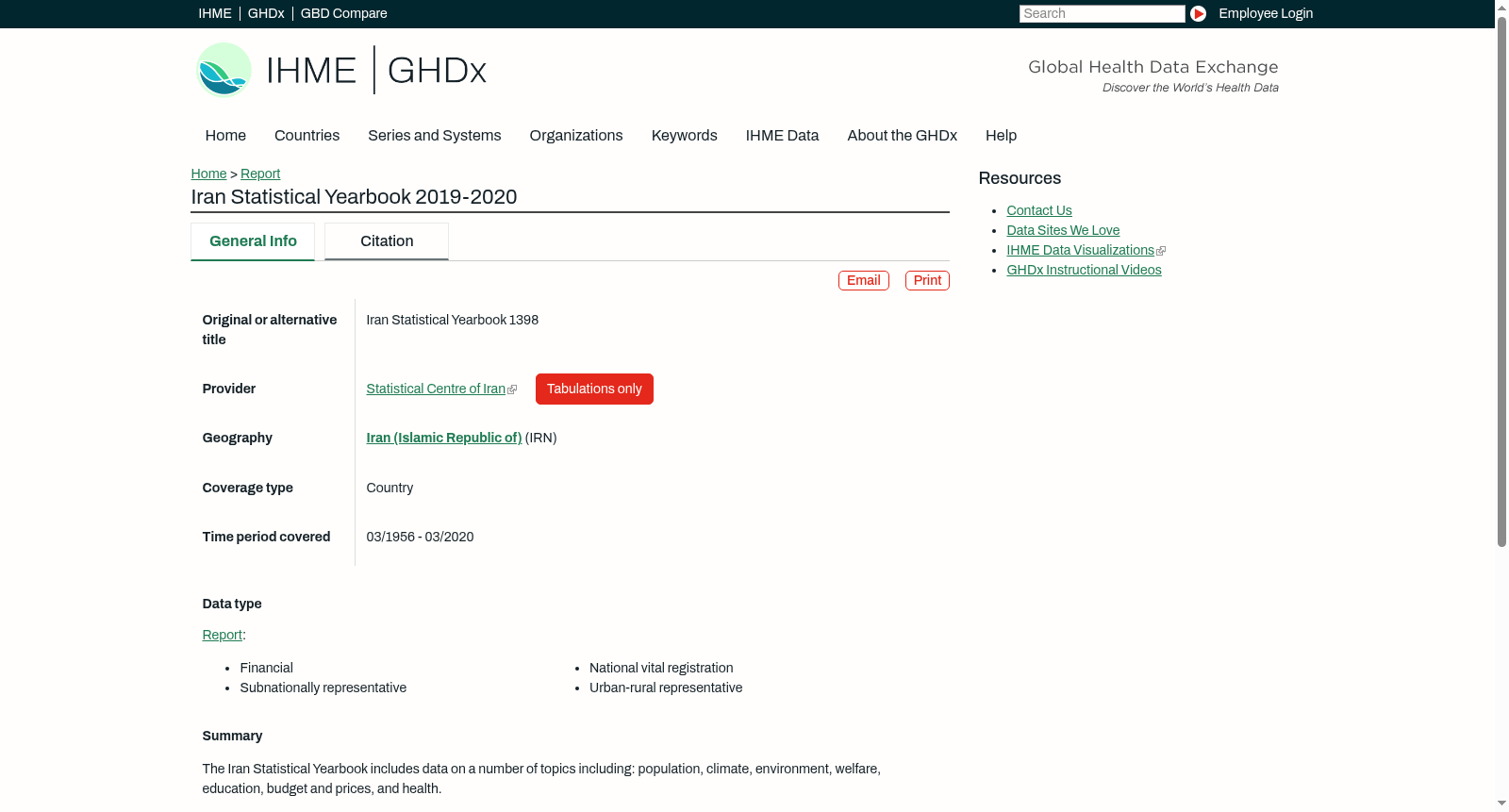
Task: Click 'Subnationally representative' list item
Action: (323, 688)
